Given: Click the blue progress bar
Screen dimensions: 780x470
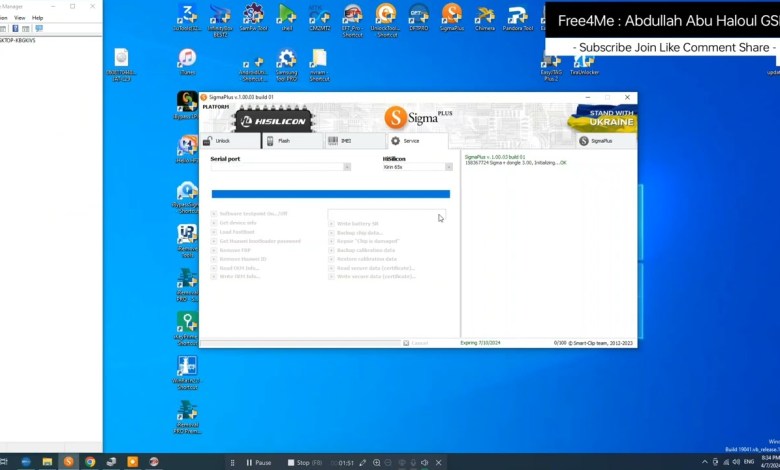Looking at the screenshot, I should coord(330,194).
